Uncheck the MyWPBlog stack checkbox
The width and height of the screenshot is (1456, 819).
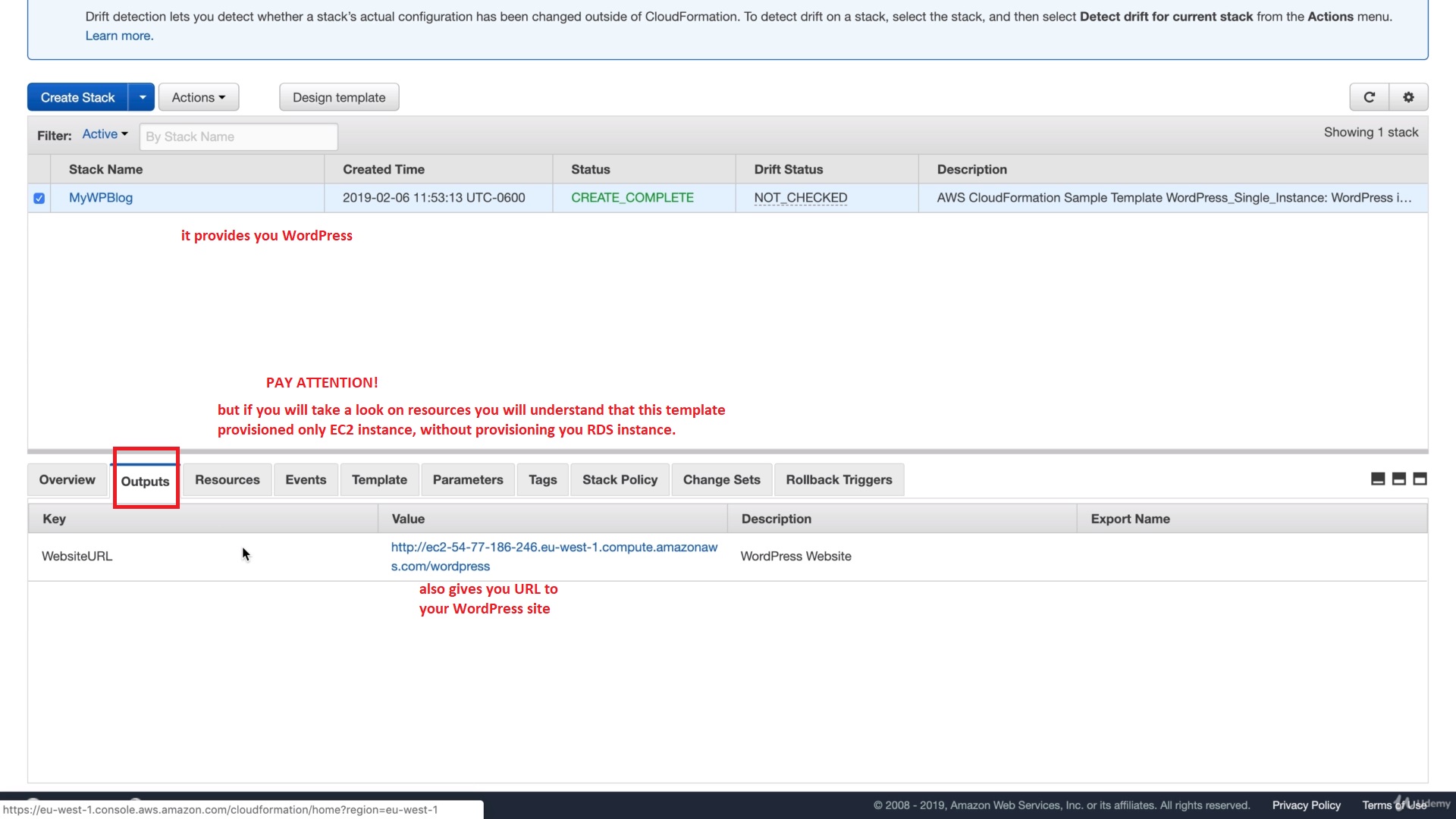tap(39, 198)
